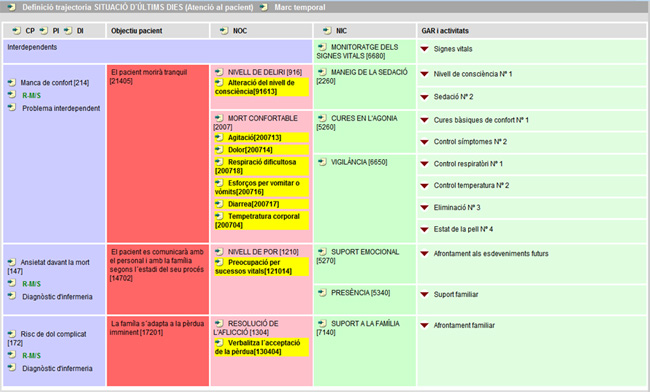Click icon beside Respiració dificultosa
The height and width of the screenshot is (392, 650).
(219, 162)
